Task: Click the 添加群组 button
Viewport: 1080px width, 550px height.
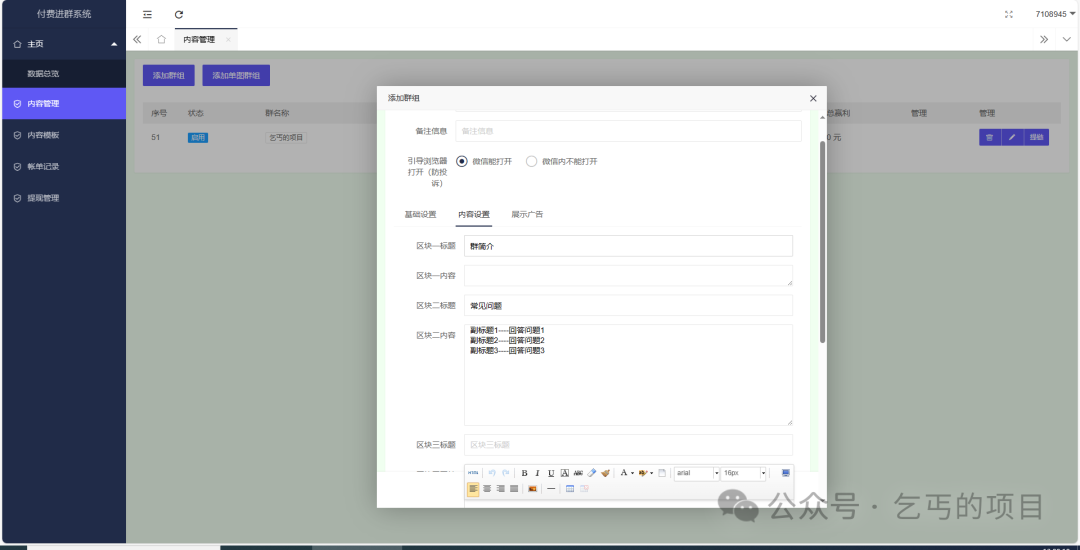Action: pyautogui.click(x=169, y=76)
